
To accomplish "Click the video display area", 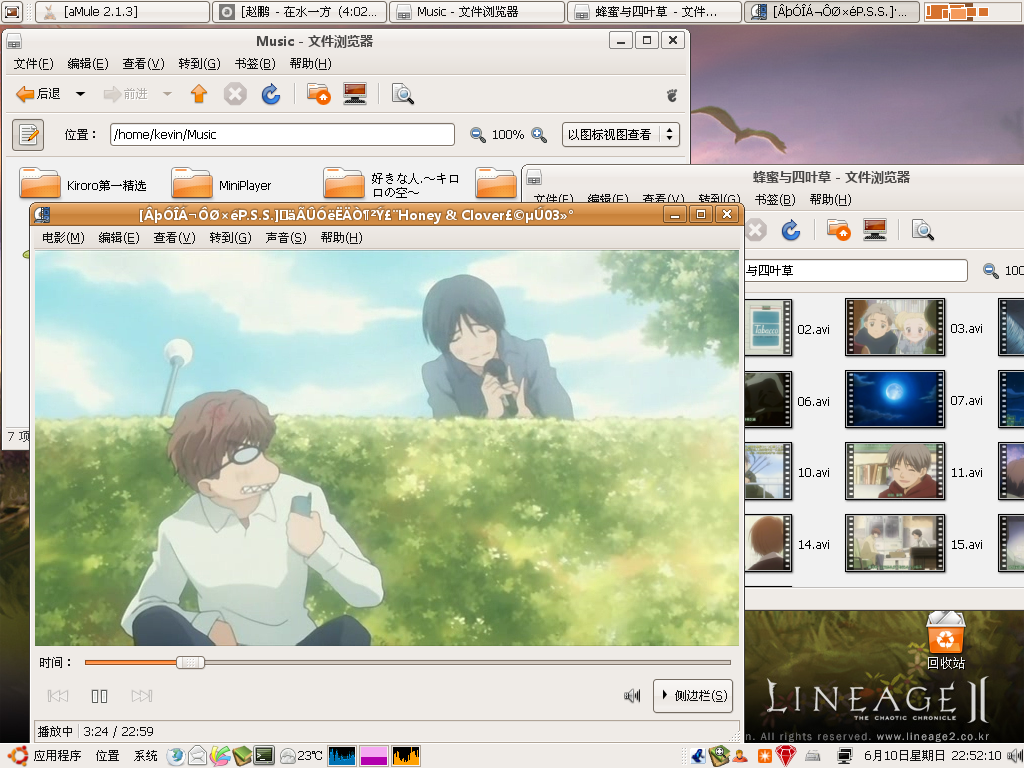I will [387, 448].
